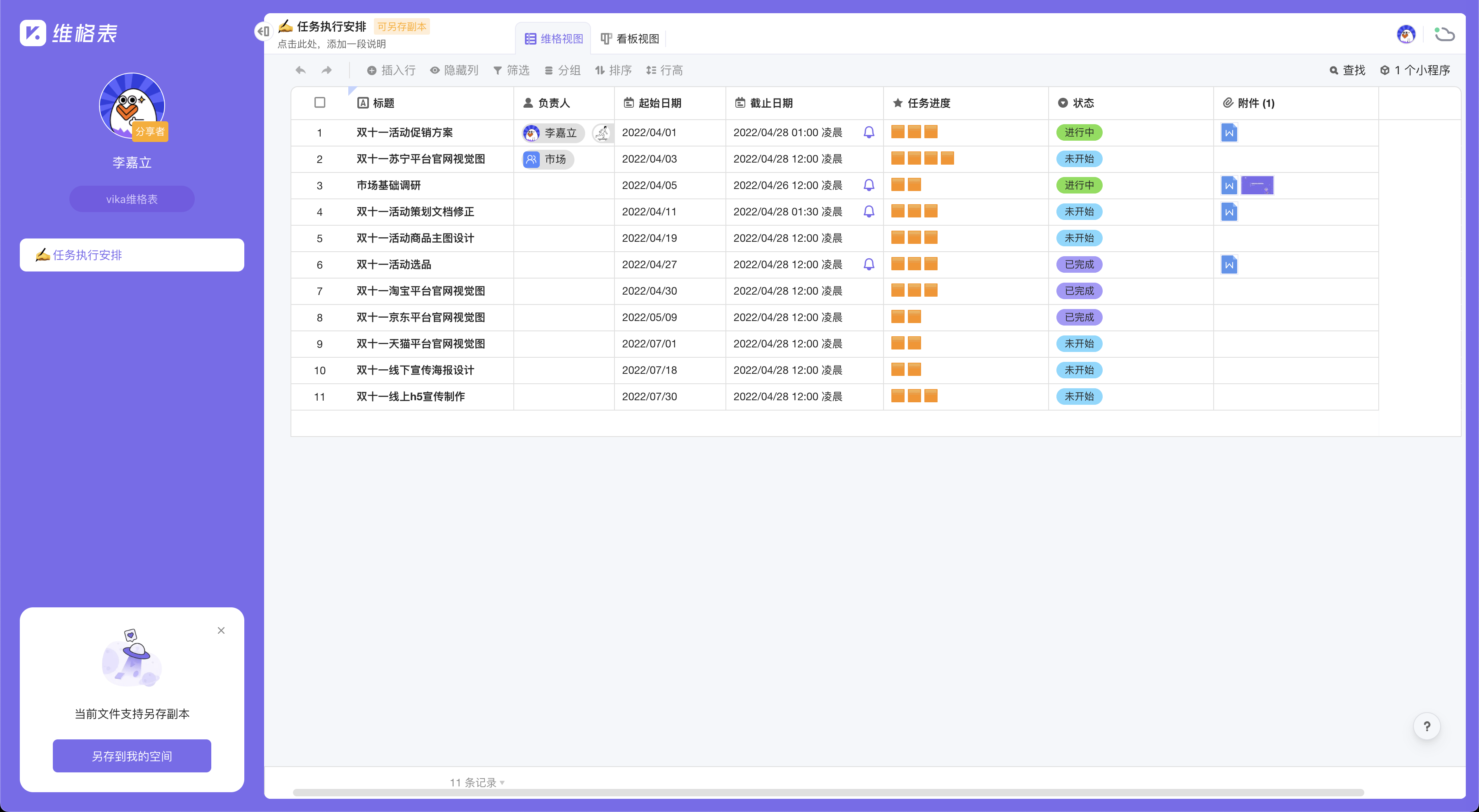The width and height of the screenshot is (1479, 812).
Task: Switch to the 看板视图 tab
Action: point(630,38)
